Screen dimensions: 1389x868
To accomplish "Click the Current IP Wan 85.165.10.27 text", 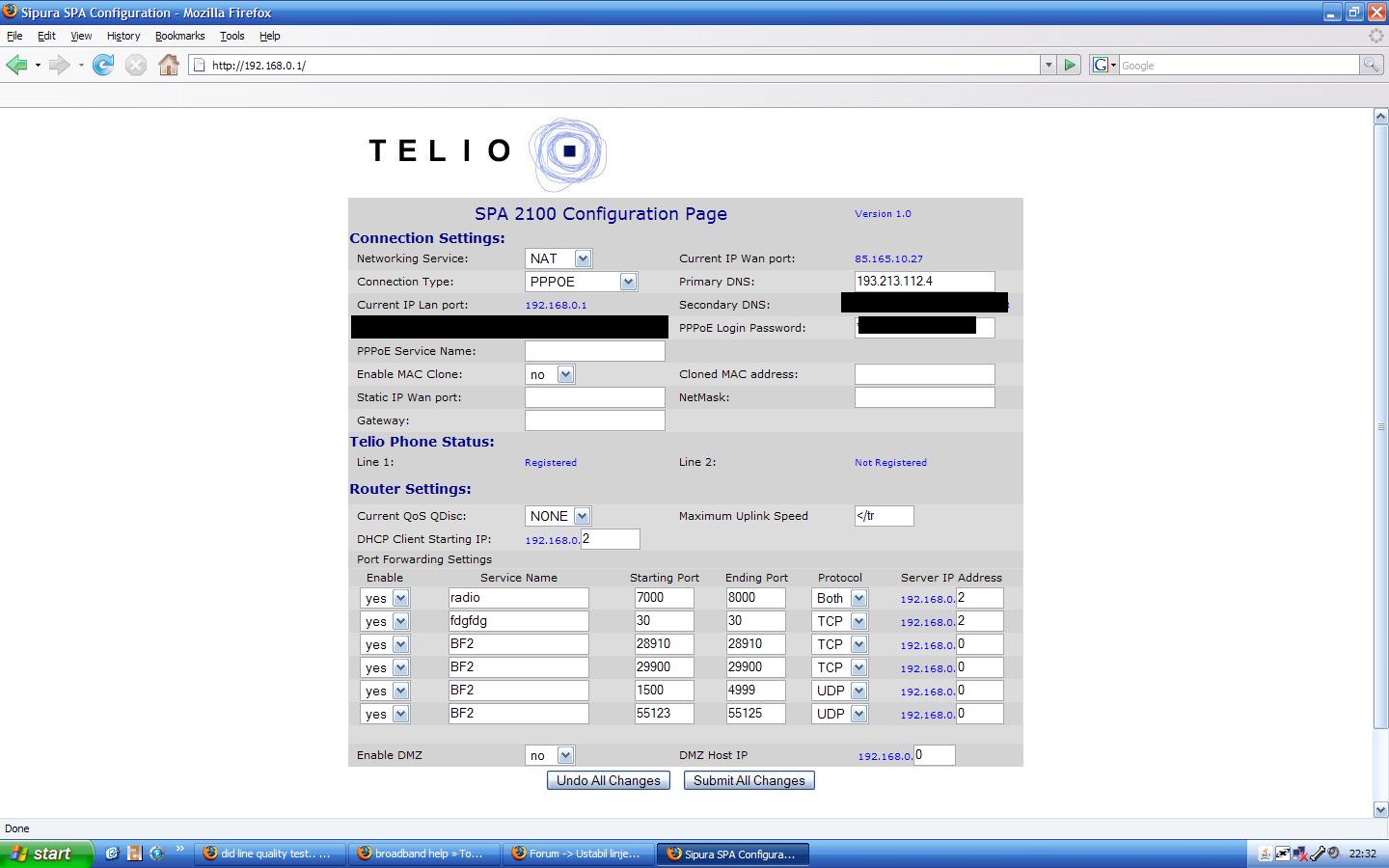I will 888,258.
